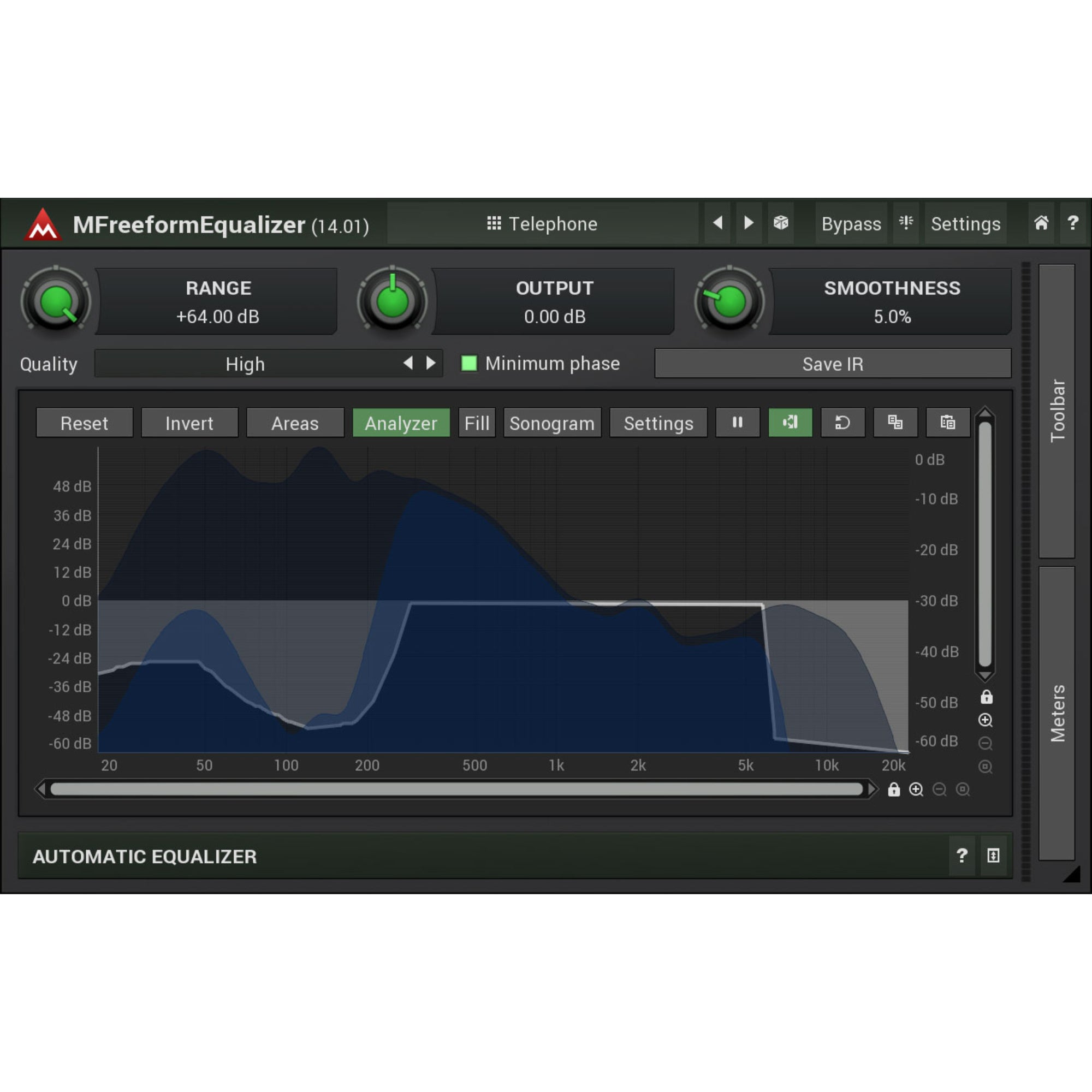Image resolution: width=1092 pixels, height=1092 pixels.
Task: Click the vertical zoom in magnifier
Action: [x=985, y=720]
